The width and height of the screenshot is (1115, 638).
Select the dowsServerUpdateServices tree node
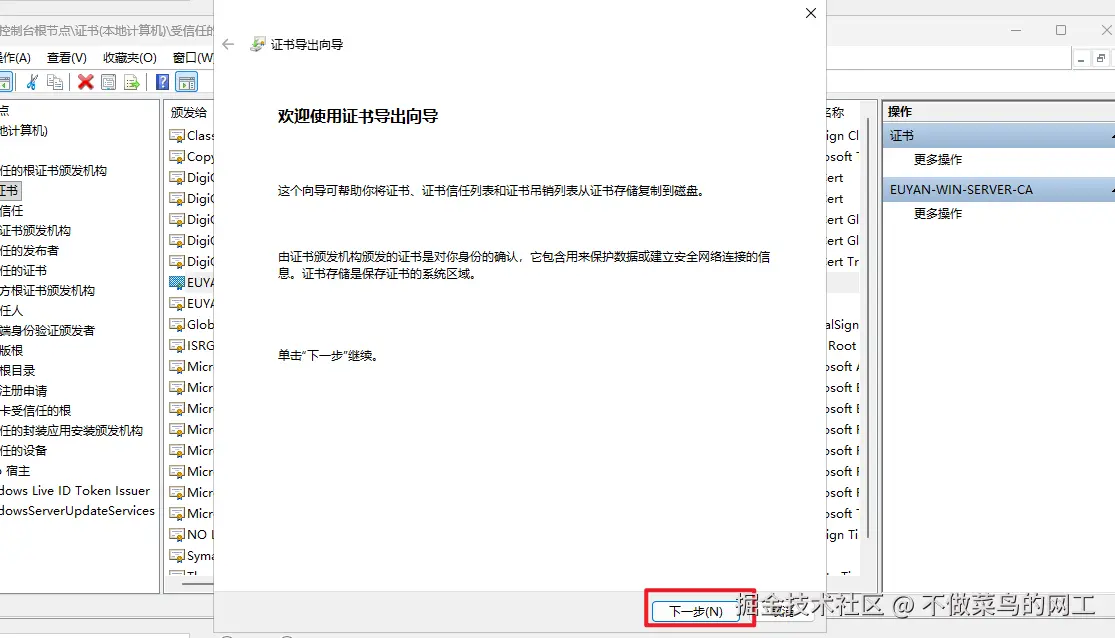point(78,511)
